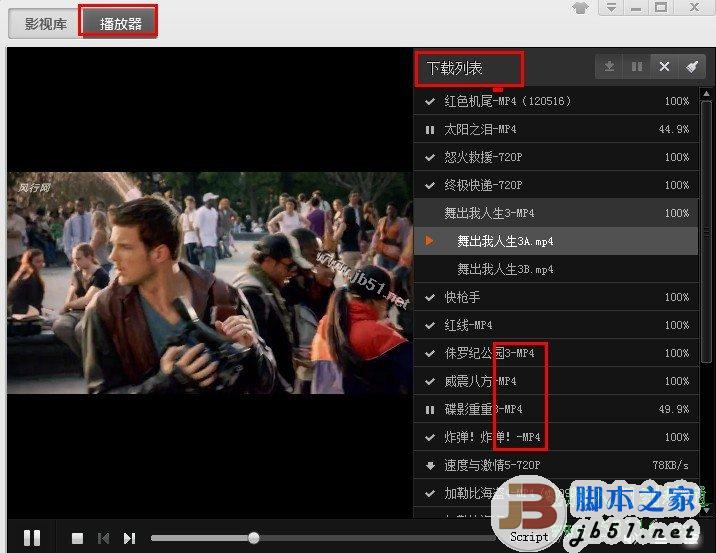Select 炸弹!炸弹!-MP4 in download list
Image resolution: width=716 pixels, height=553 pixels.
[x=556, y=437]
